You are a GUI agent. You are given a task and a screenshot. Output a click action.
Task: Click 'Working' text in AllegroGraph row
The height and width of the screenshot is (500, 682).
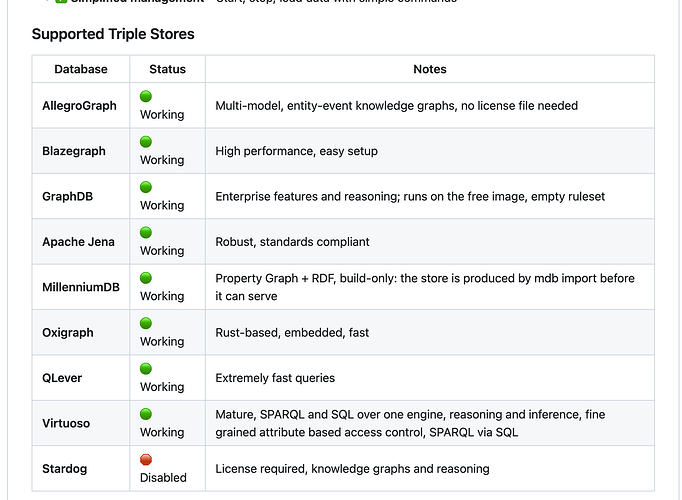click(x=162, y=115)
